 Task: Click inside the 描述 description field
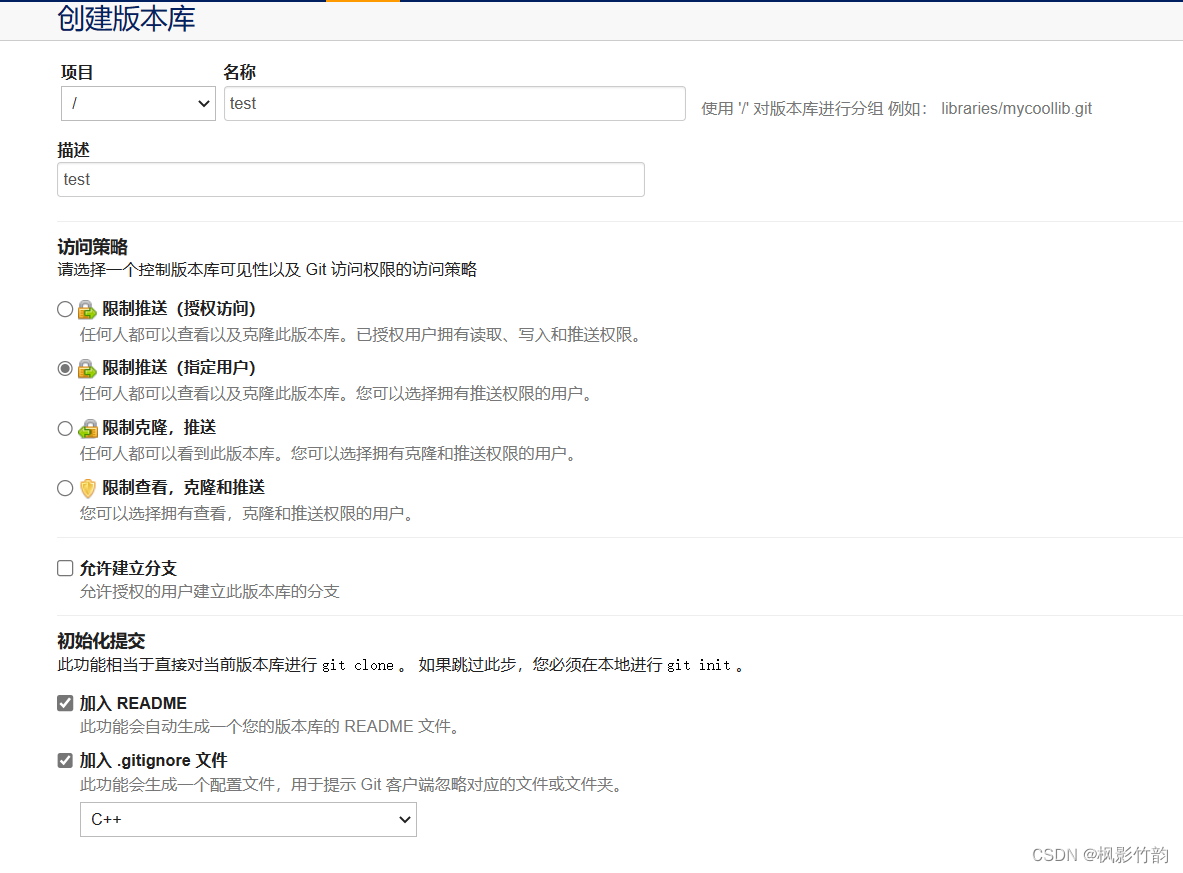click(350, 179)
